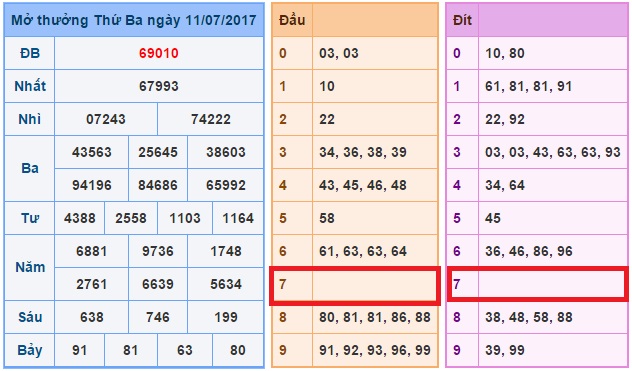Viewport: 632px width, 371px height.
Task: Select the empty Đầu row 7
Action: coord(355,285)
